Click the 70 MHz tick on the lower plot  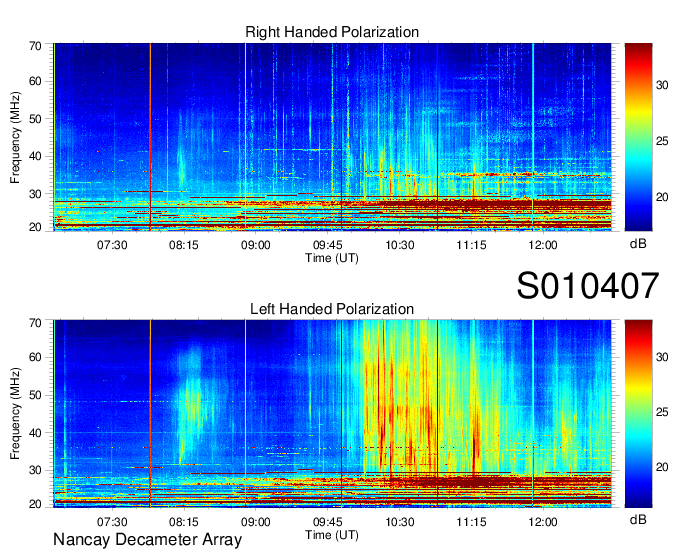pos(36,323)
